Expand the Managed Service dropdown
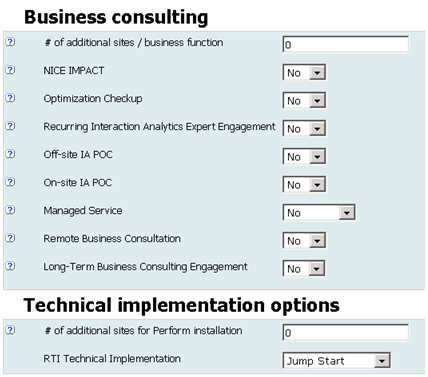The height and width of the screenshot is (377, 428). coord(319,212)
